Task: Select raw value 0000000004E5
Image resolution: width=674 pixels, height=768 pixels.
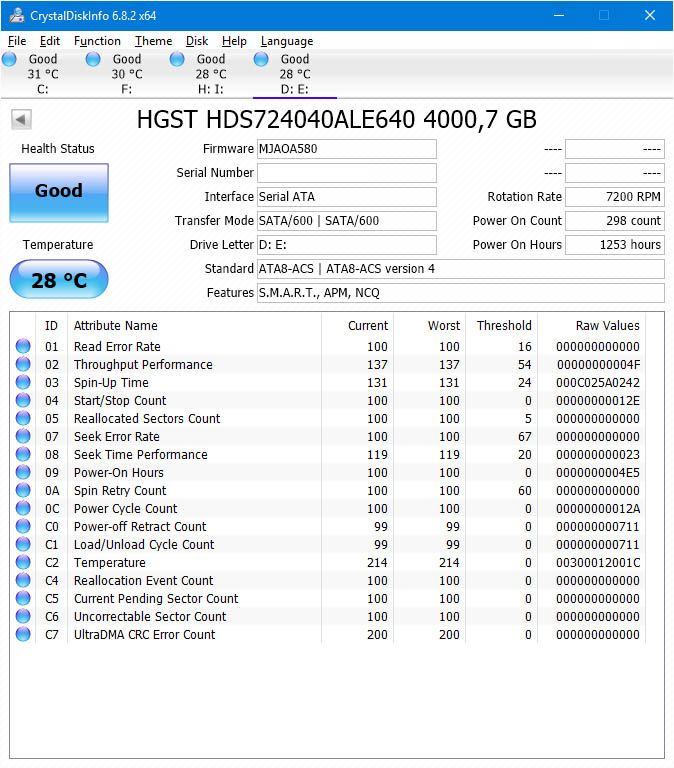Action: pos(598,473)
